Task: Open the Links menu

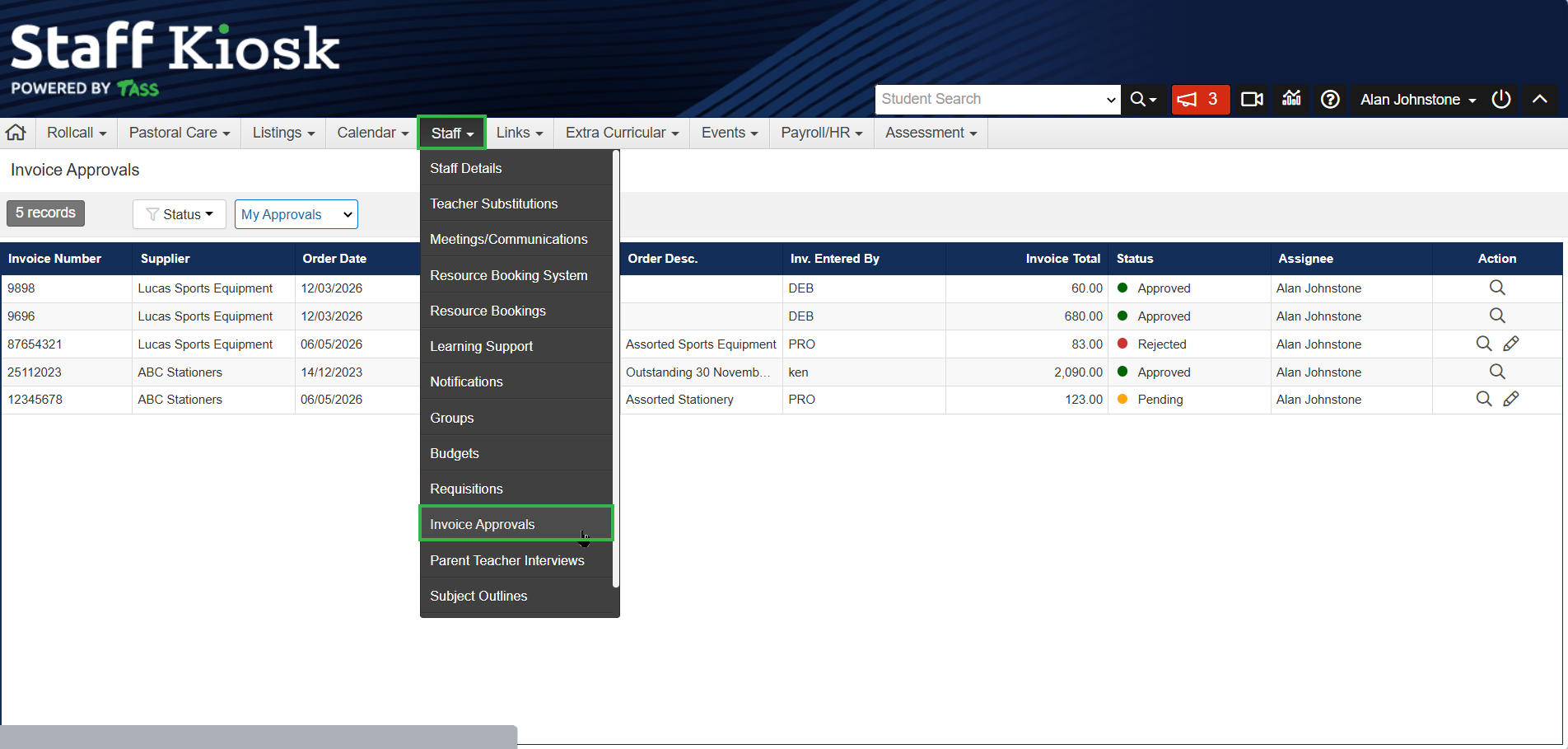Action: pyautogui.click(x=520, y=133)
